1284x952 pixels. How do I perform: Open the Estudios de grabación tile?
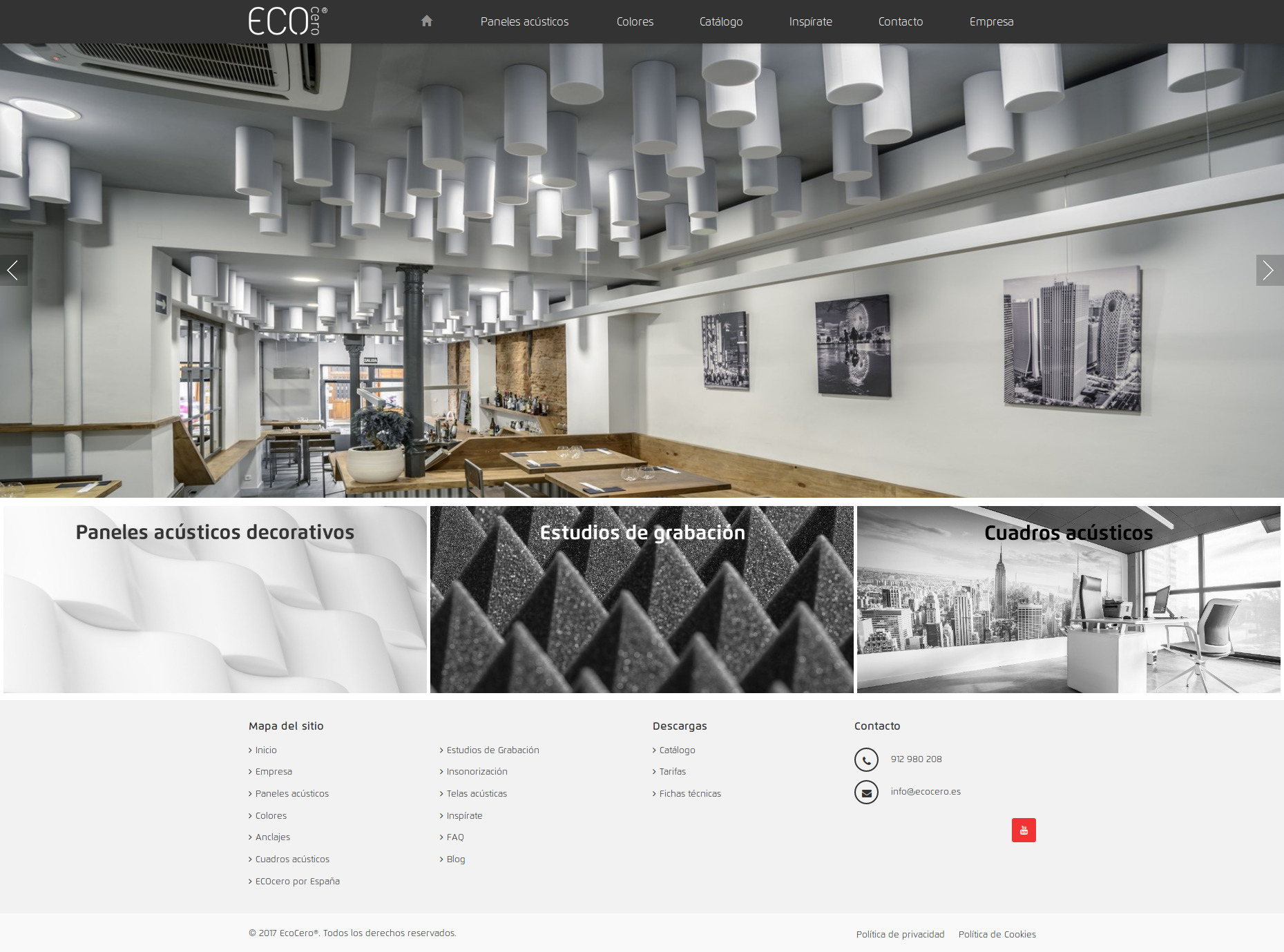tap(642, 599)
